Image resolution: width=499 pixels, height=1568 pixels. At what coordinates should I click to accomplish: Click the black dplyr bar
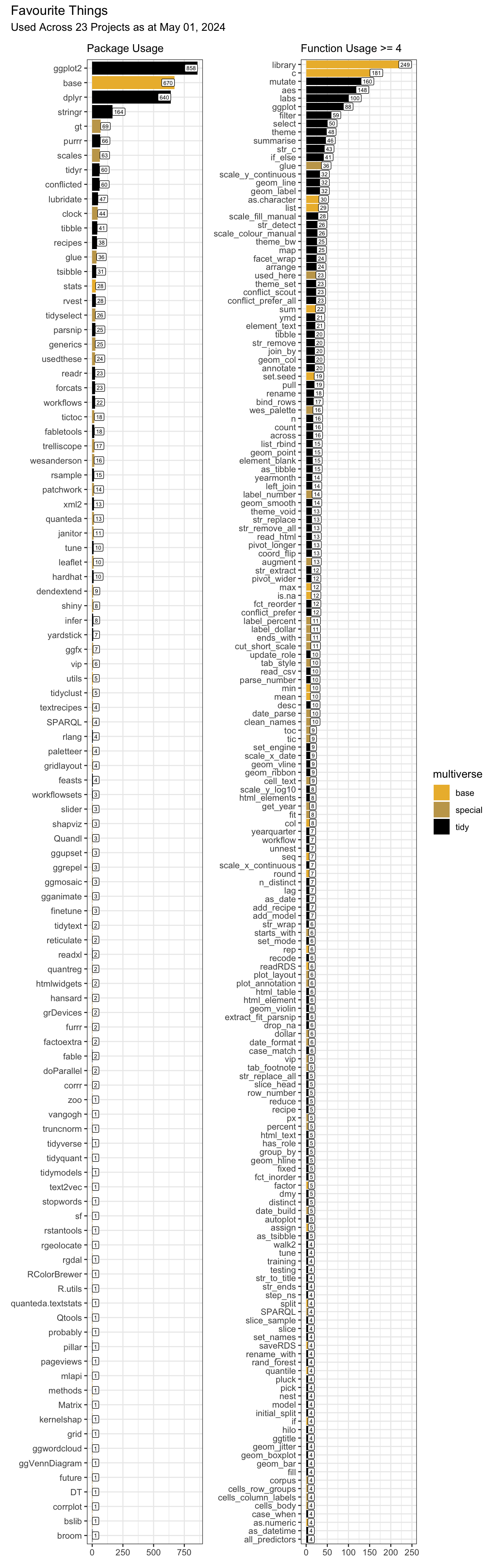(131, 97)
